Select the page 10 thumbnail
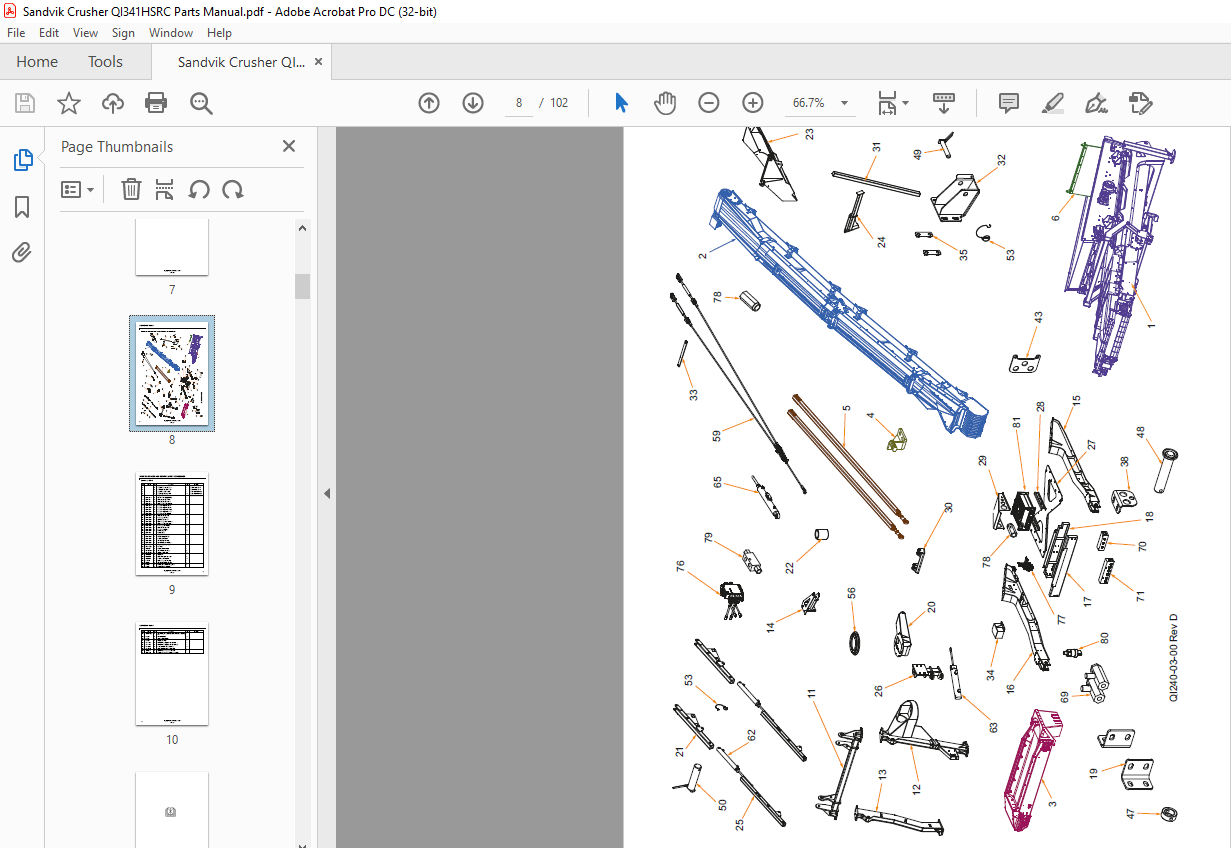Screen dimensions: 1231x848 click(172, 674)
